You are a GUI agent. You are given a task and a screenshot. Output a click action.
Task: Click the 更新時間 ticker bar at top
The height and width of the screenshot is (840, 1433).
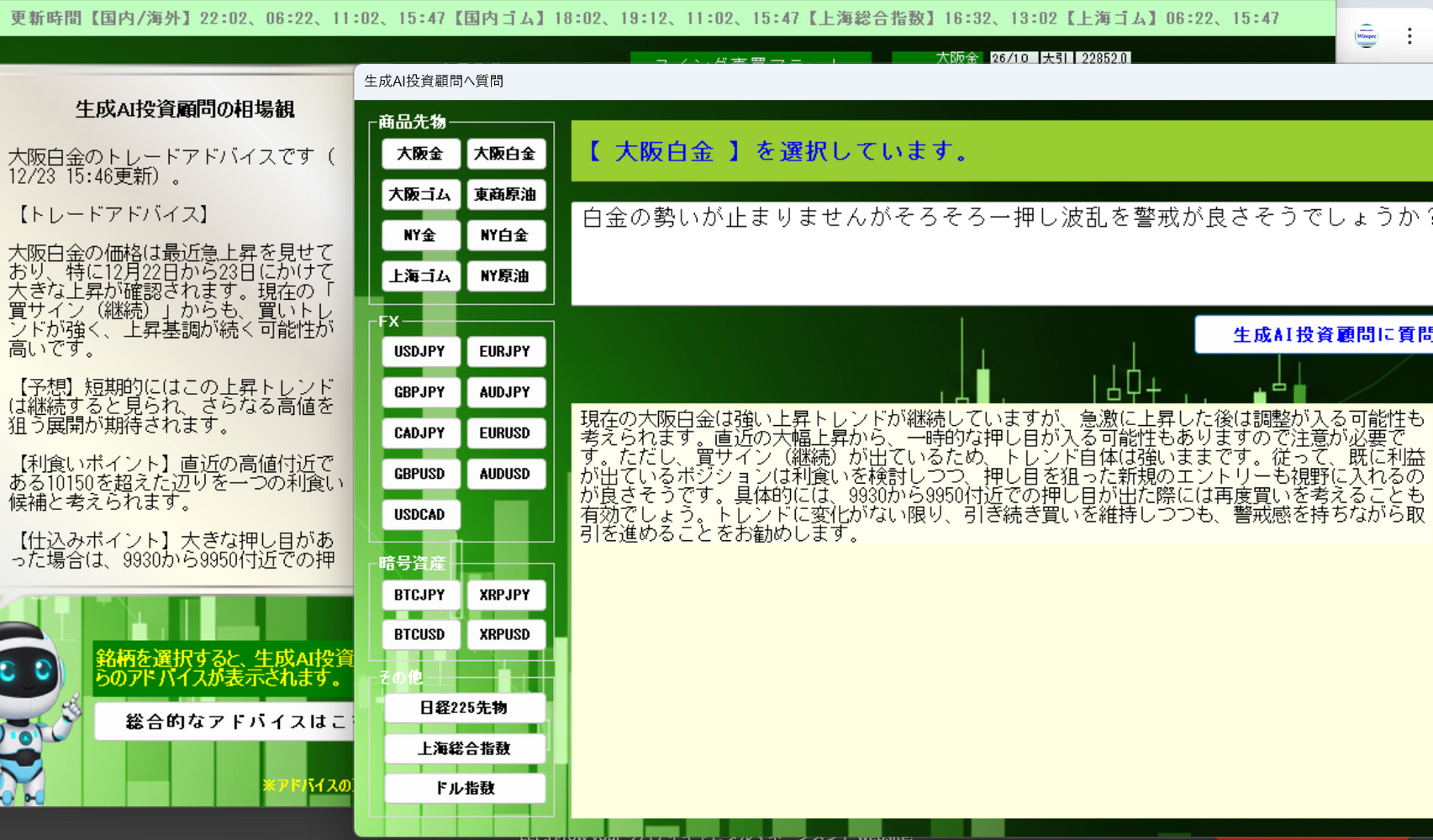click(667, 18)
